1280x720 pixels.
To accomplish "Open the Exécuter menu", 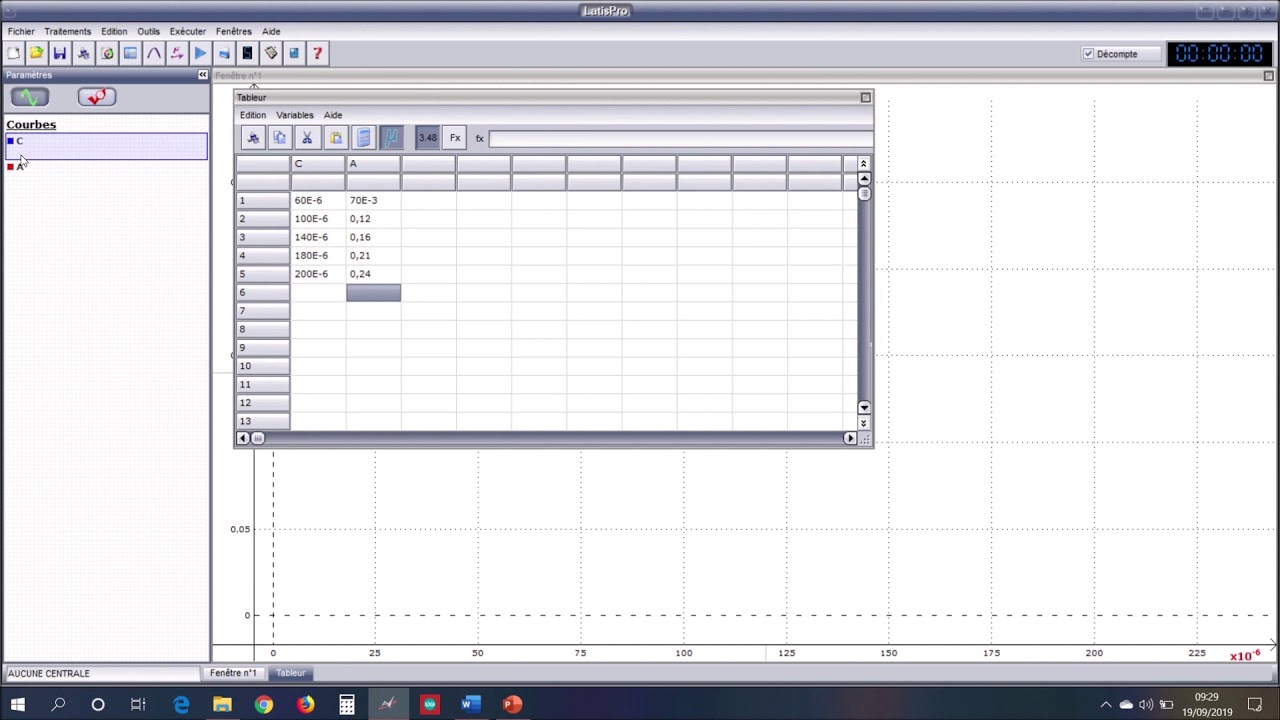I will point(188,31).
